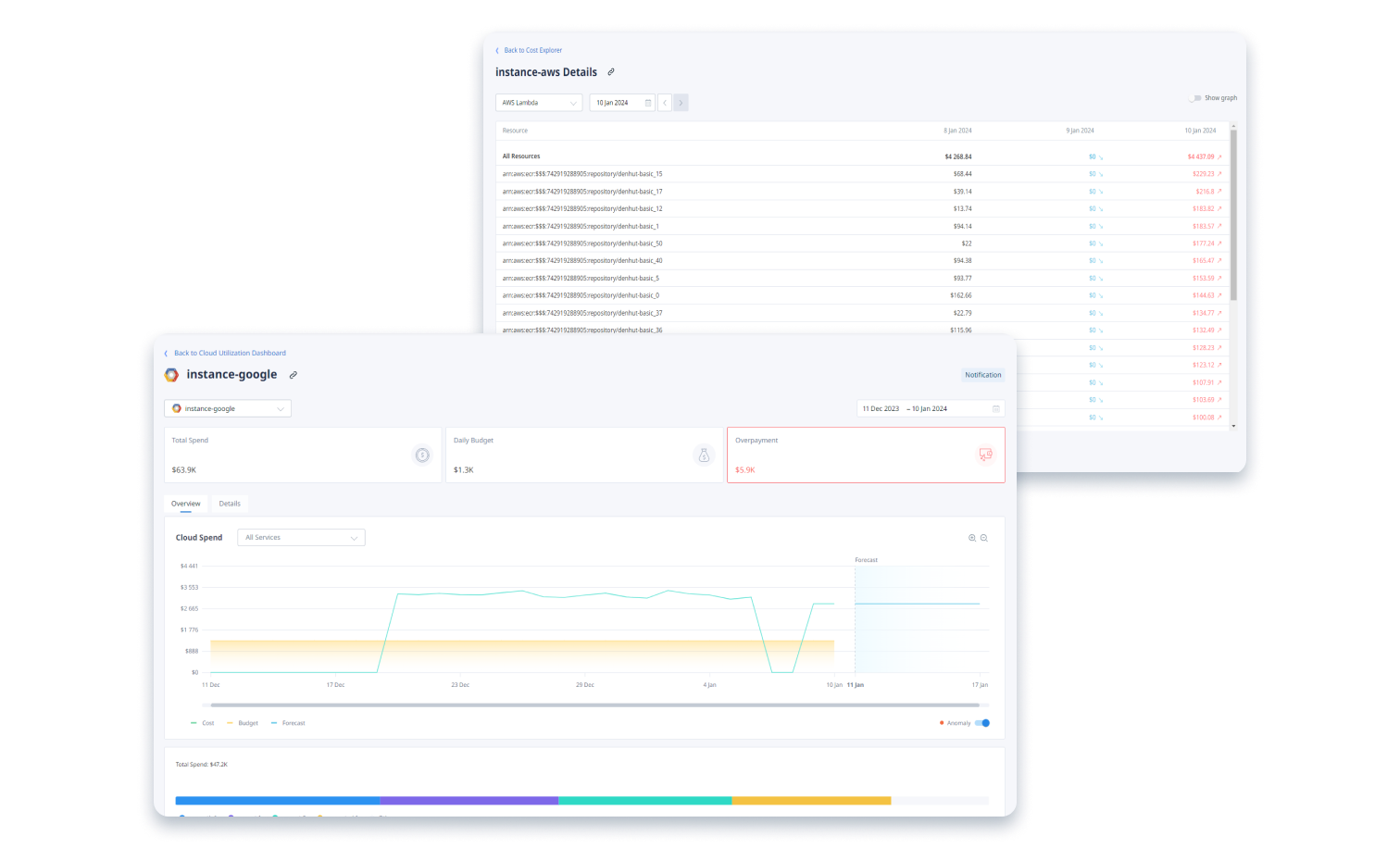Click the $4 268.84 total cell

pos(958,157)
